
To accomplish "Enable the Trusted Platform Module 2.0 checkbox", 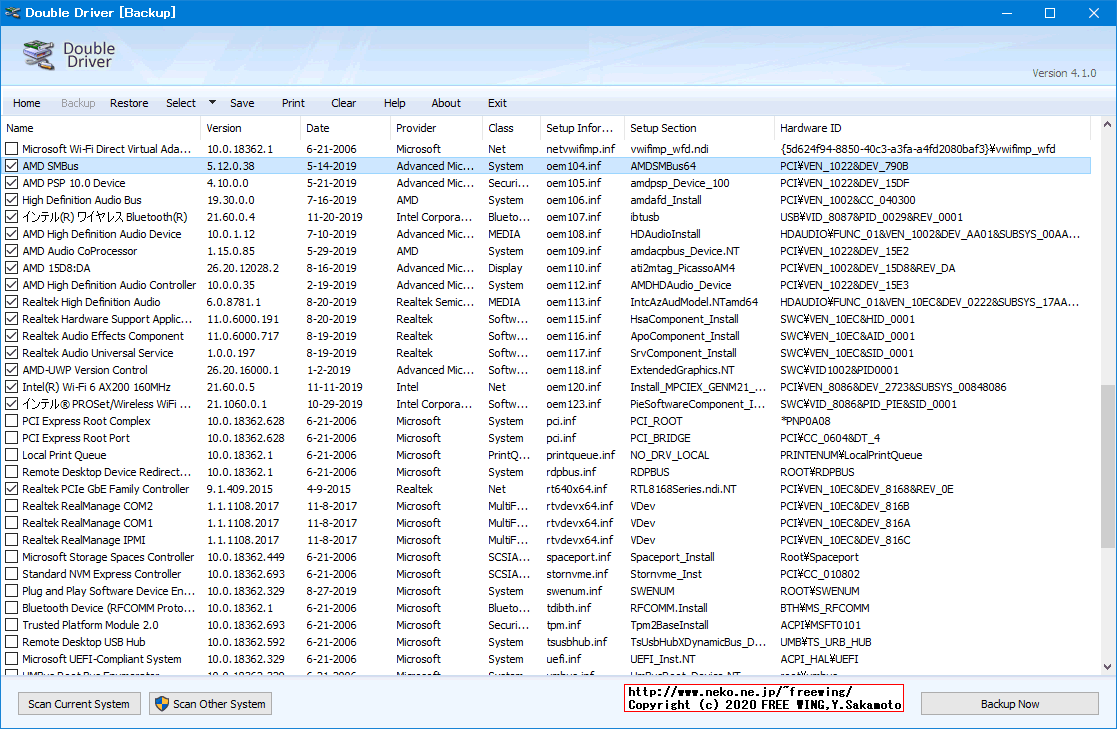I will (12, 625).
